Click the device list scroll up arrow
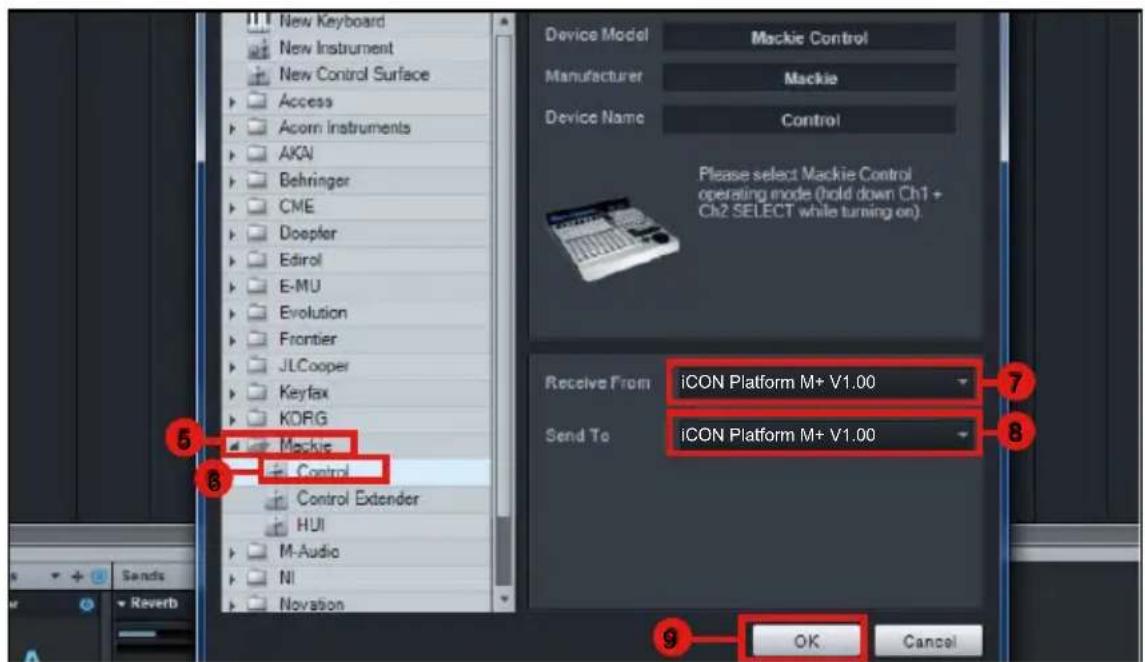This screenshot has width=1145, height=662. [x=503, y=22]
